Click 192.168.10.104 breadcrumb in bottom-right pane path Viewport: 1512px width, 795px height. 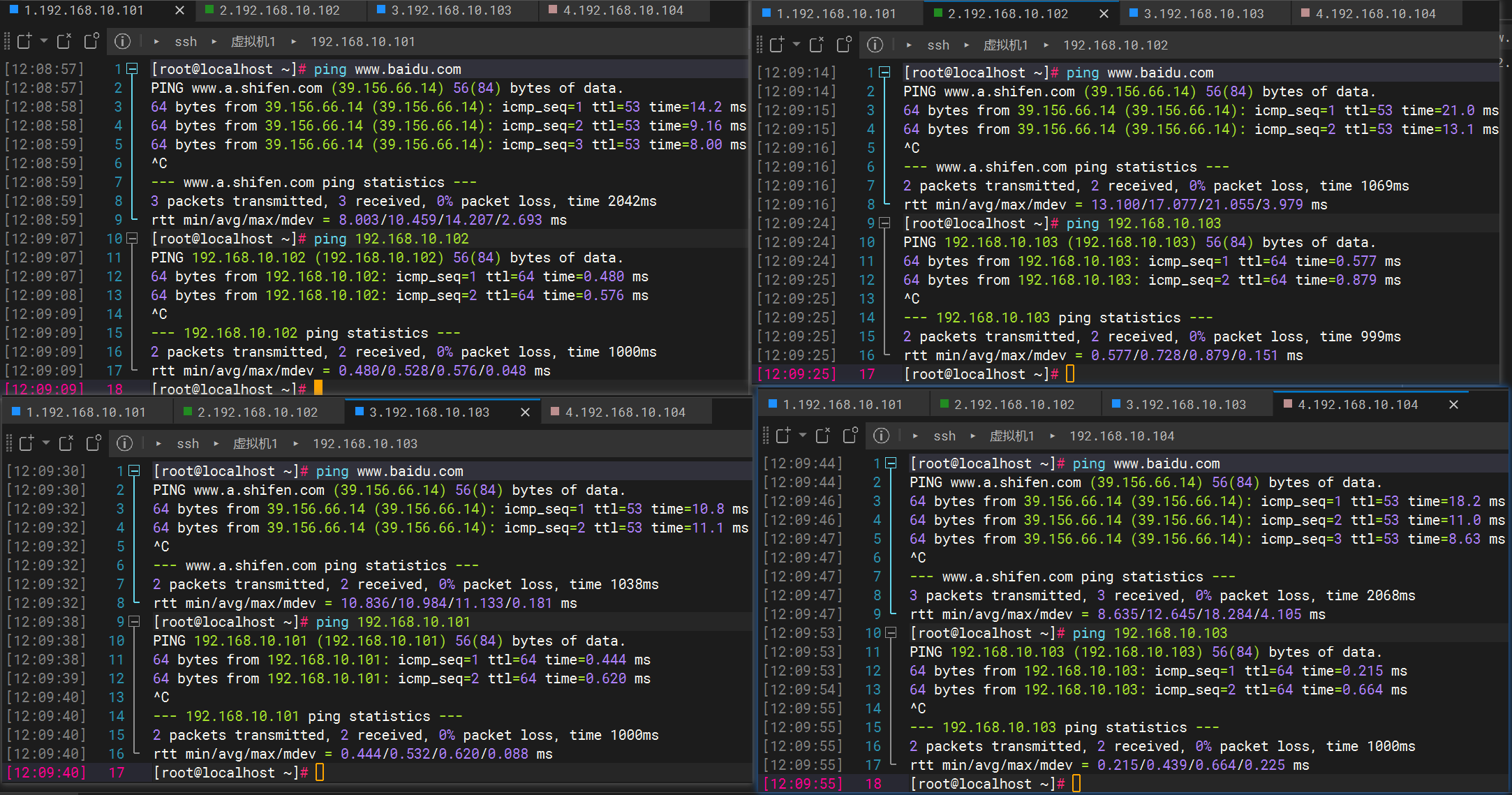[x=1122, y=436]
